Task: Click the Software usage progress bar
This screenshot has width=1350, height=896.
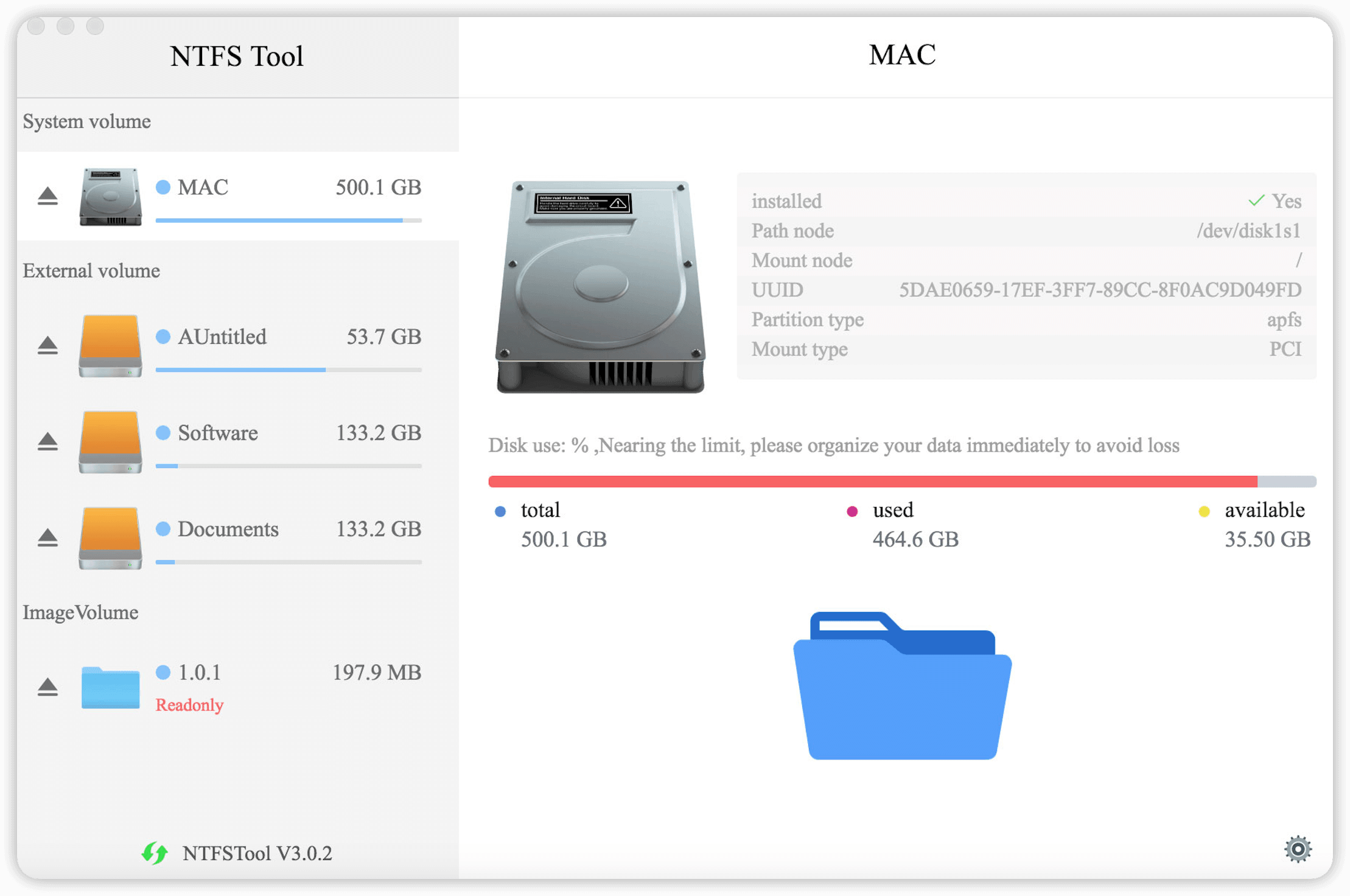Action: pyautogui.click(x=289, y=466)
